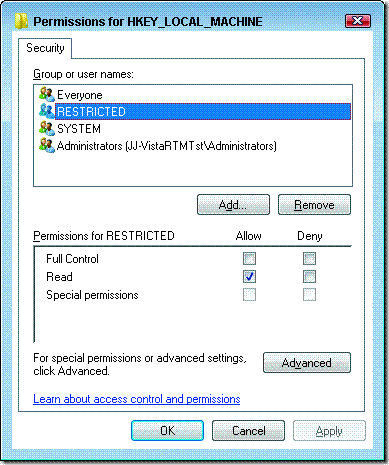Image resolution: width=389 pixels, height=465 pixels.
Task: Click the folder icon in title bar
Action: click(21, 21)
